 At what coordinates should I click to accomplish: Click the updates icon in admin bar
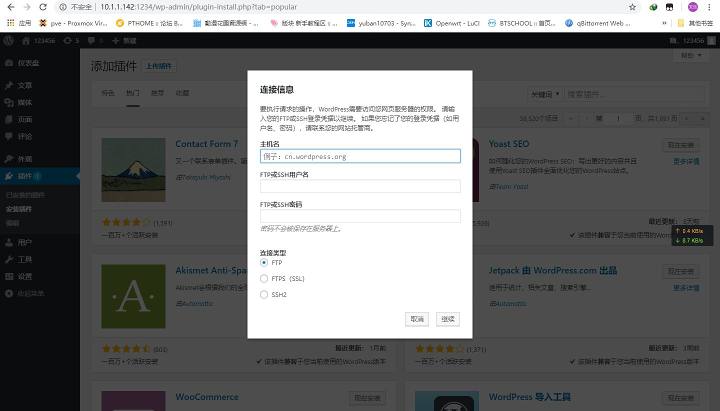coord(71,40)
